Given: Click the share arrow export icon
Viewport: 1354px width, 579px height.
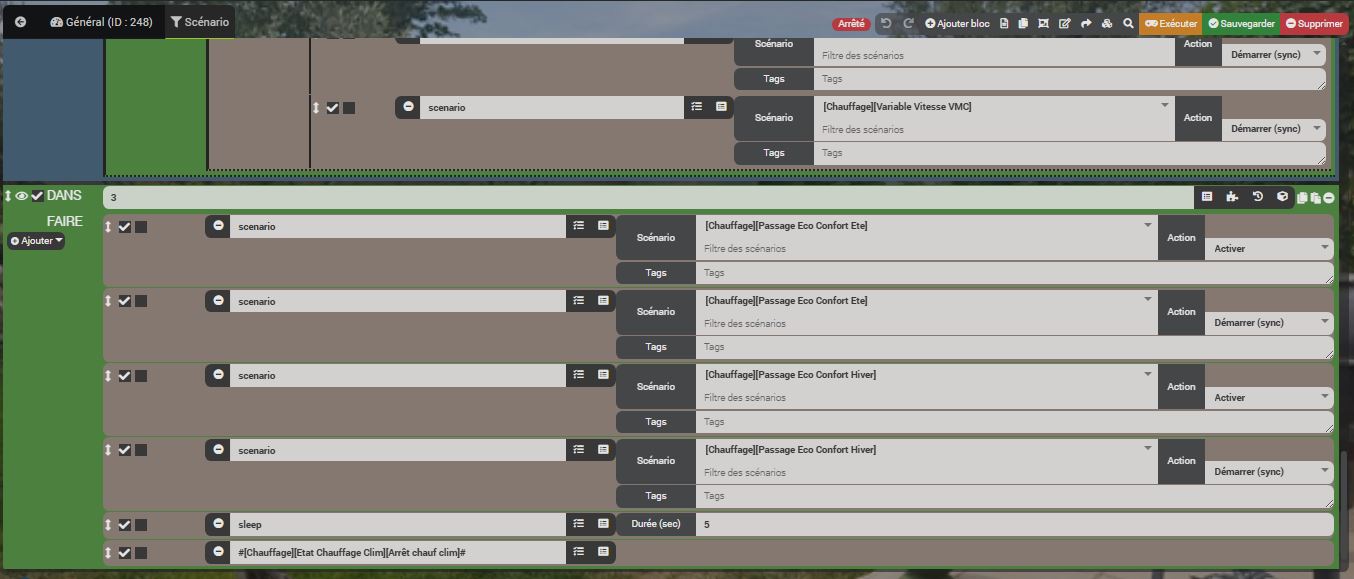Looking at the screenshot, I should click(x=1086, y=23).
